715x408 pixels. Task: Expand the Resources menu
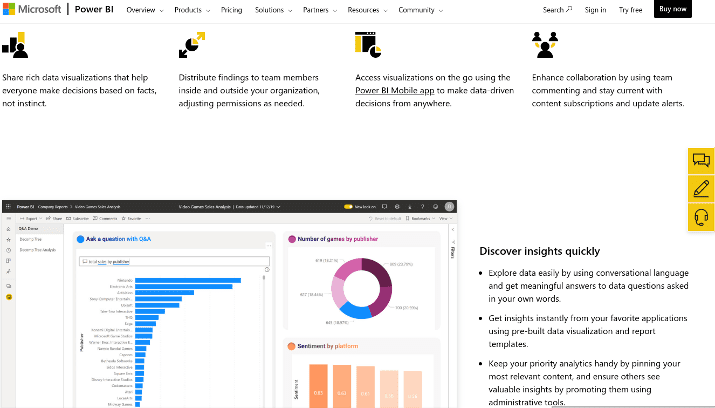(367, 10)
